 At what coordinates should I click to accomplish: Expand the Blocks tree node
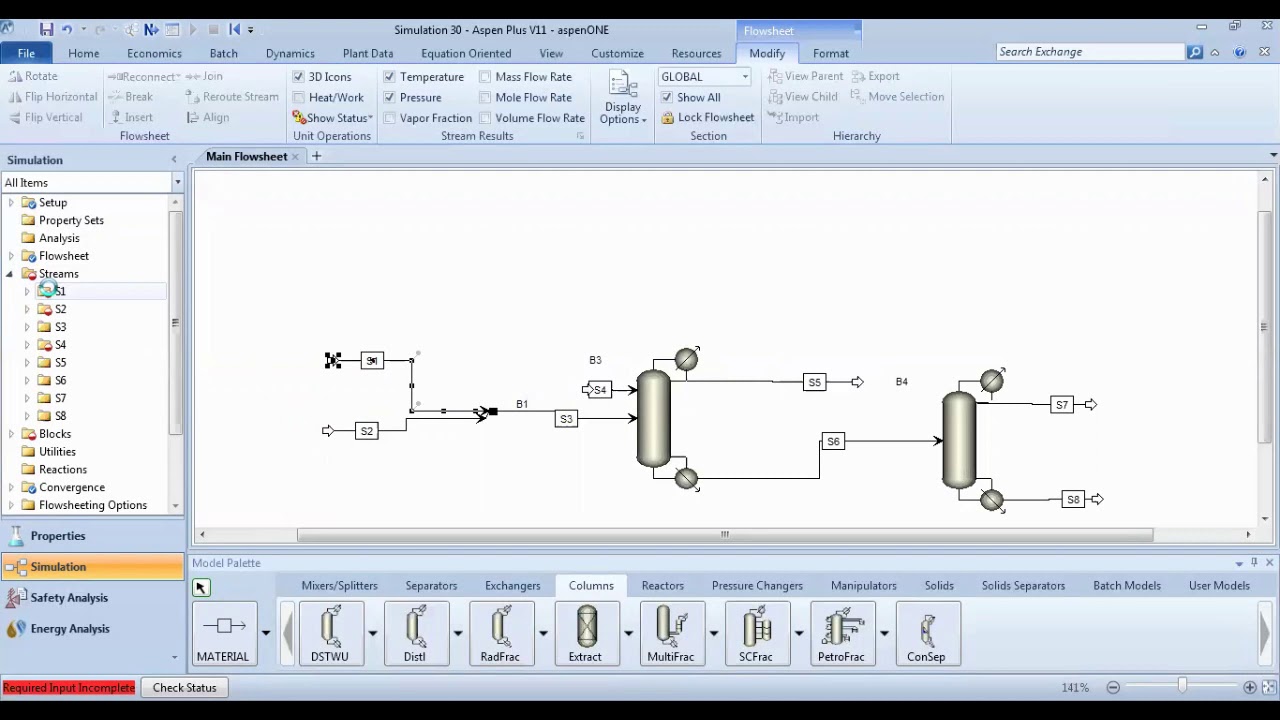coord(10,434)
